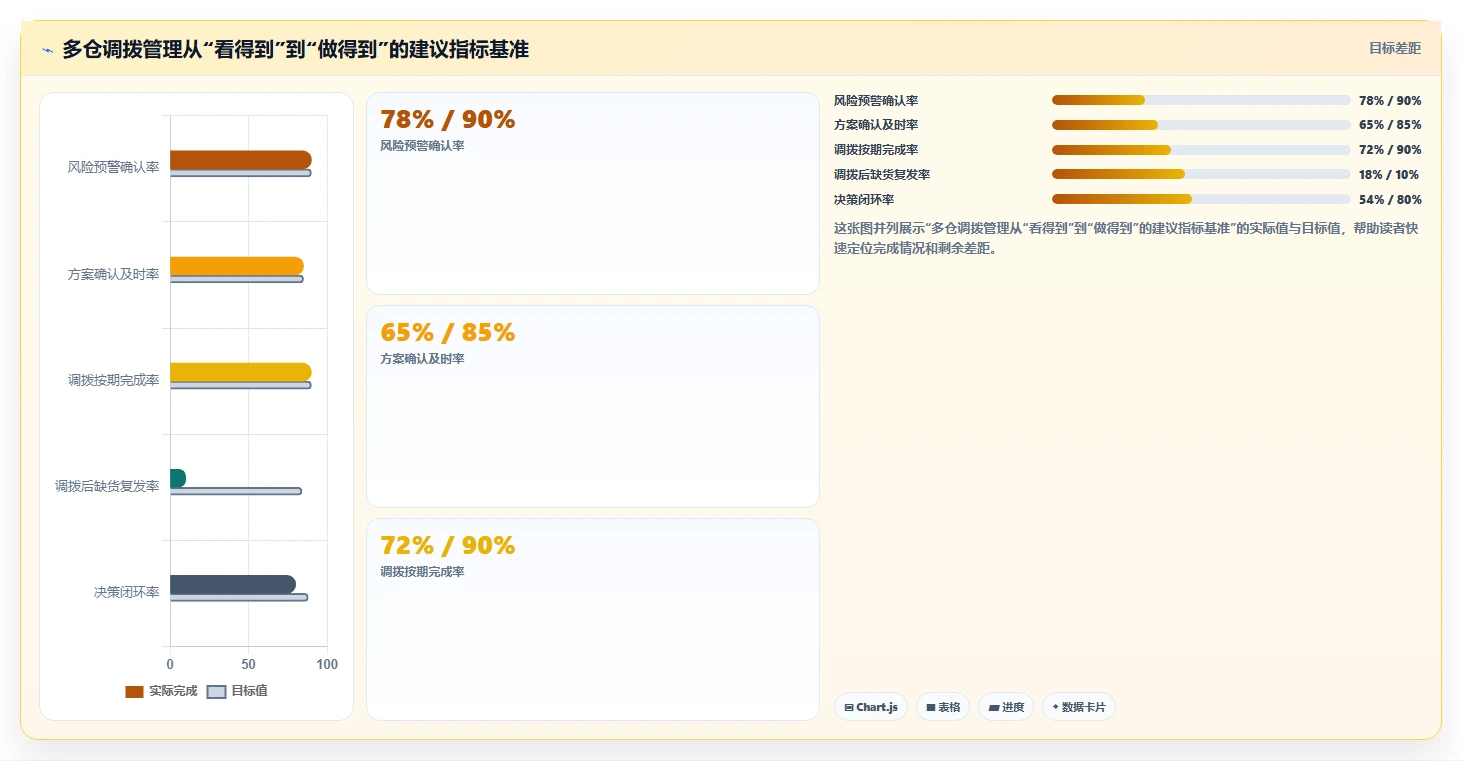The width and height of the screenshot is (1462, 761).
Task: Click the 调拨按期完成率 progress bar
Action: (x=1201, y=150)
